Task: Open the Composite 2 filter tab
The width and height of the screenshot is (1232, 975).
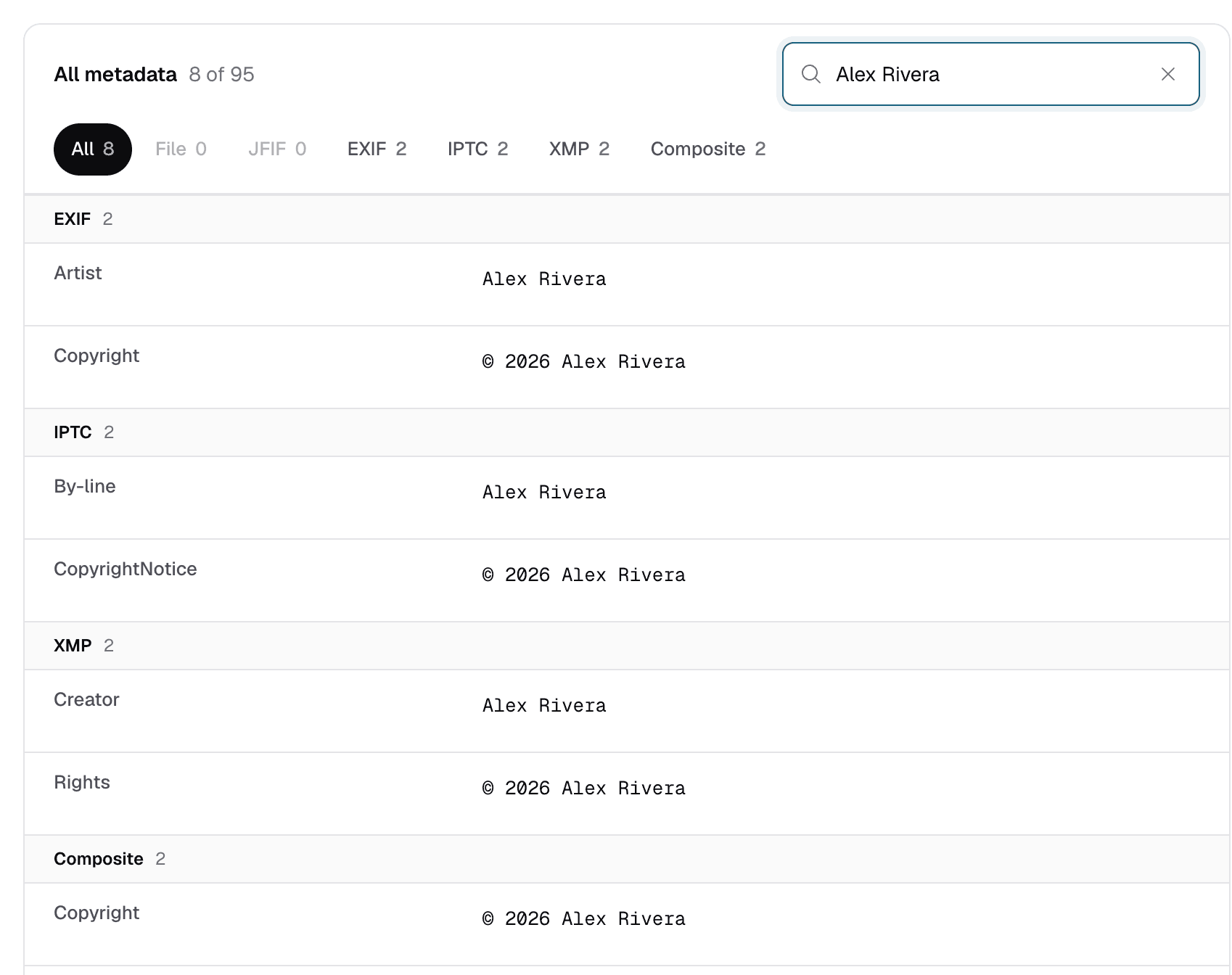Action: pos(708,149)
